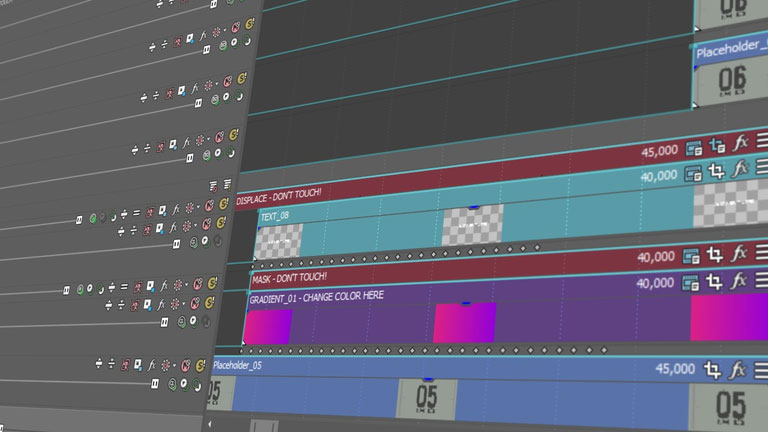The height and width of the screenshot is (432, 768).
Task: Open Track Motion in Placeholder_05 track header
Action: pos(138,364)
